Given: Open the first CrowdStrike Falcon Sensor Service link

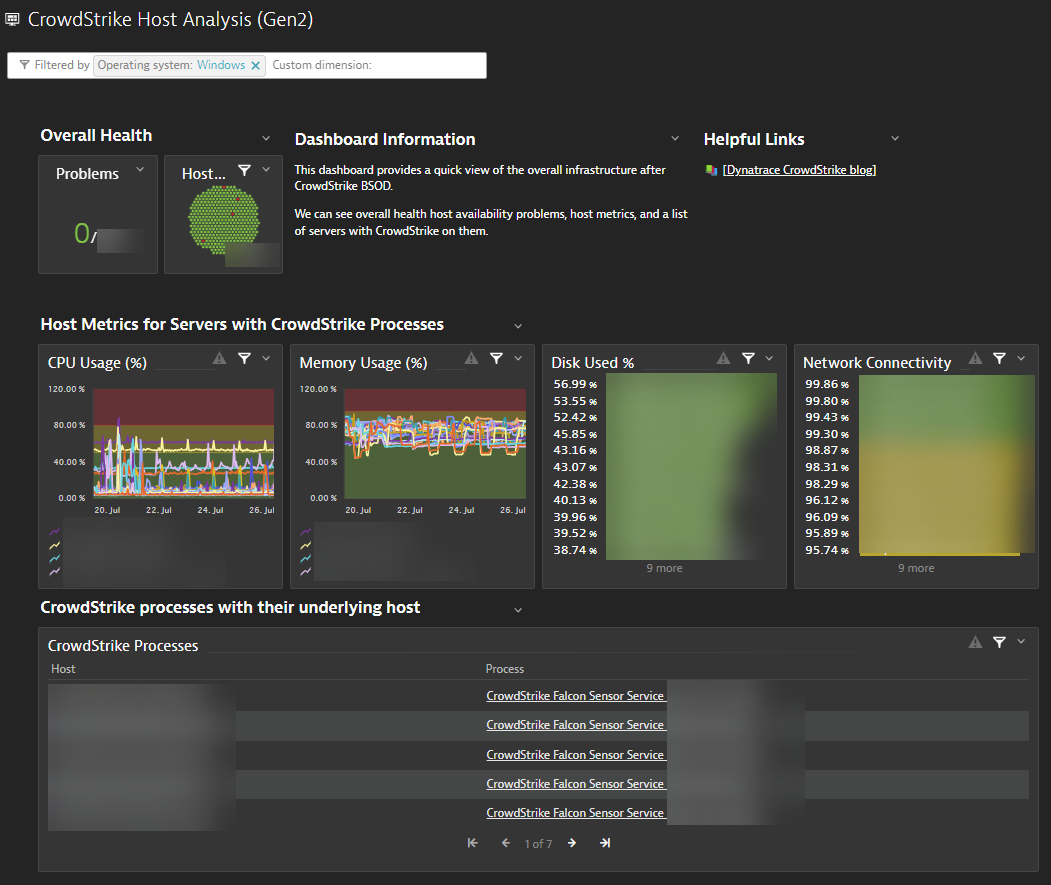Looking at the screenshot, I should pyautogui.click(x=575, y=695).
